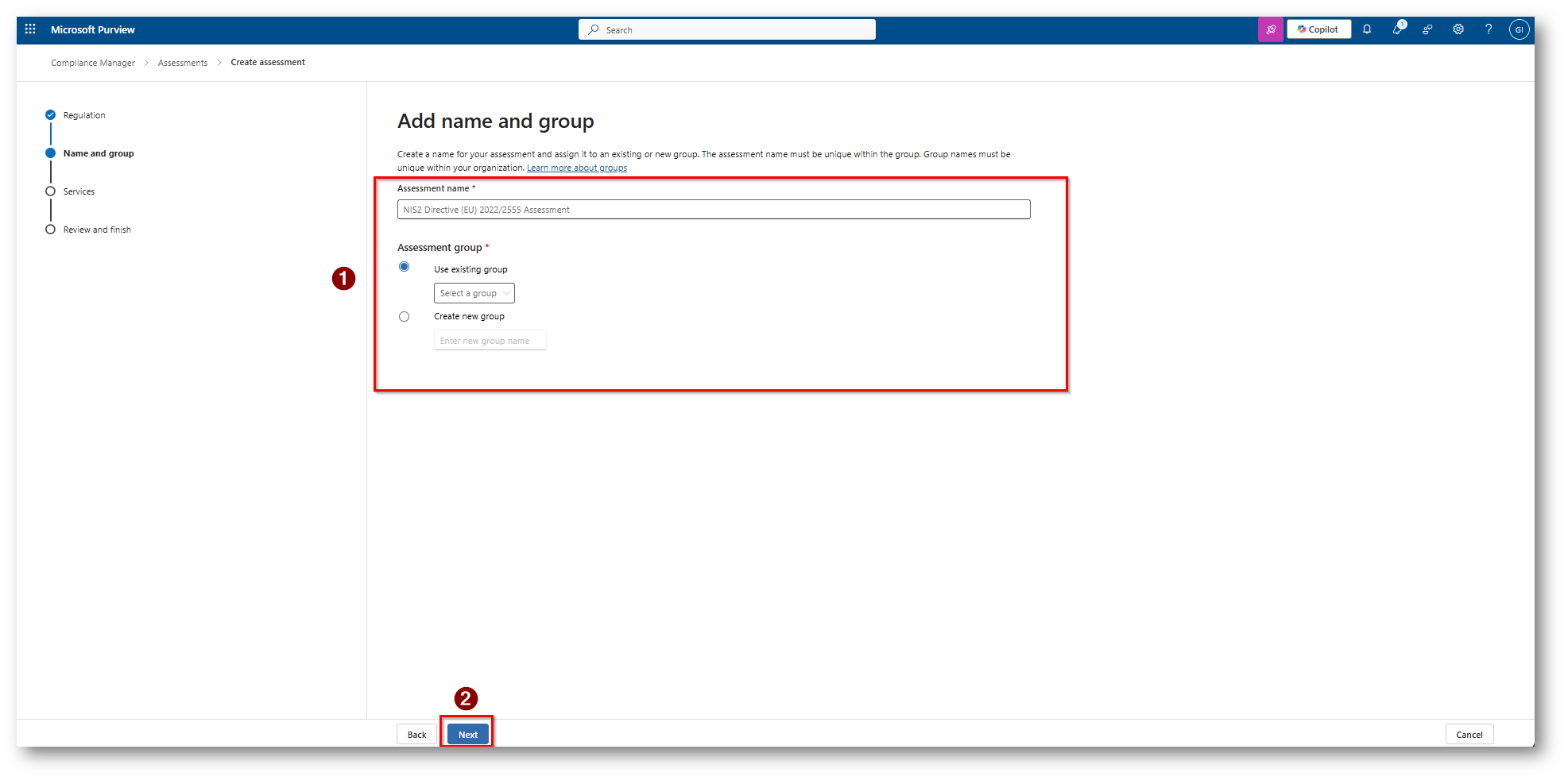1568x780 pixels.
Task: Click the Assessment name text field
Action: (714, 210)
